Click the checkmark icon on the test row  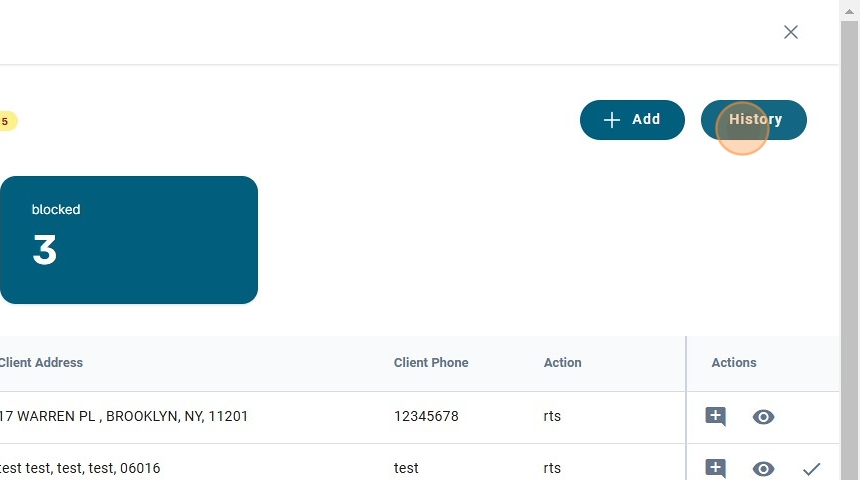pos(811,468)
